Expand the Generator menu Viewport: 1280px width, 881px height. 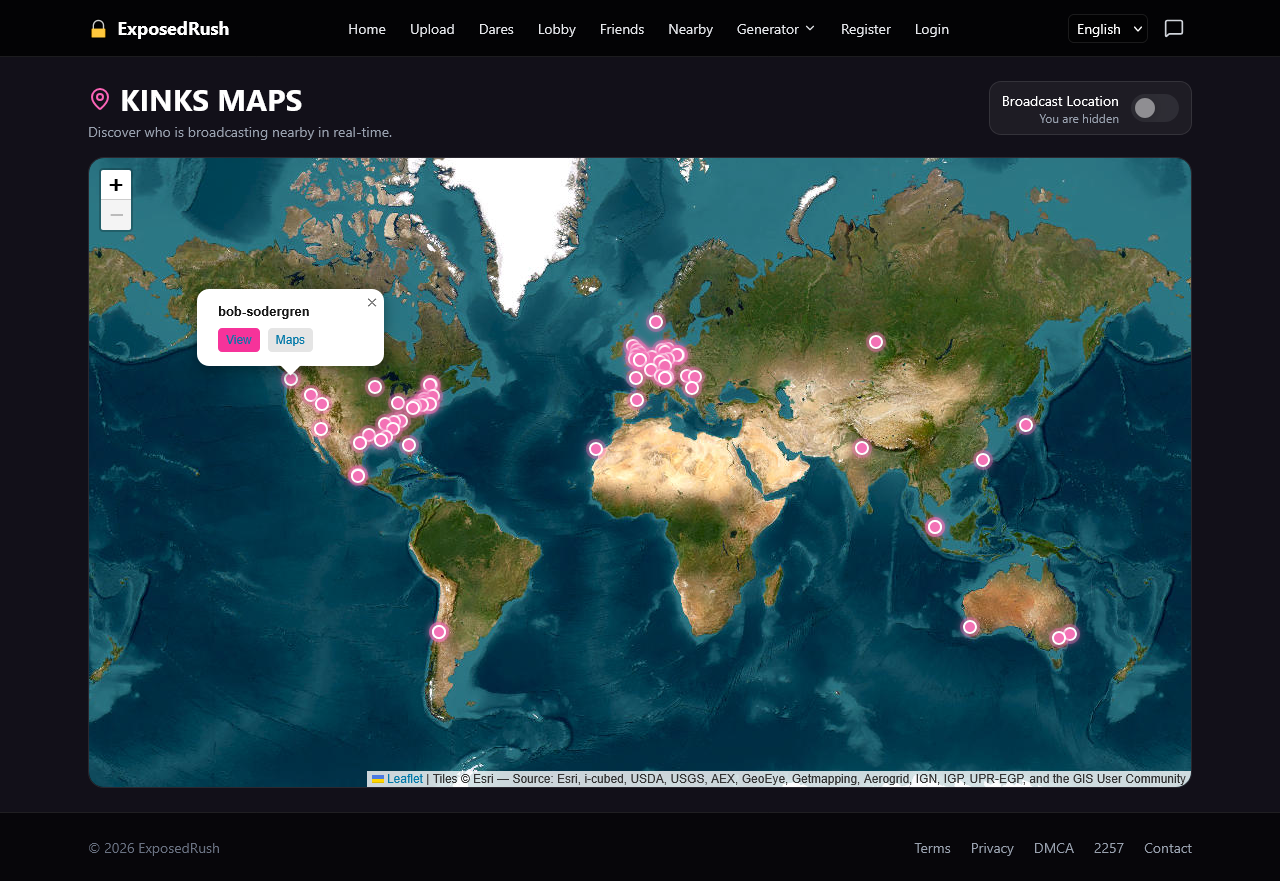click(776, 29)
